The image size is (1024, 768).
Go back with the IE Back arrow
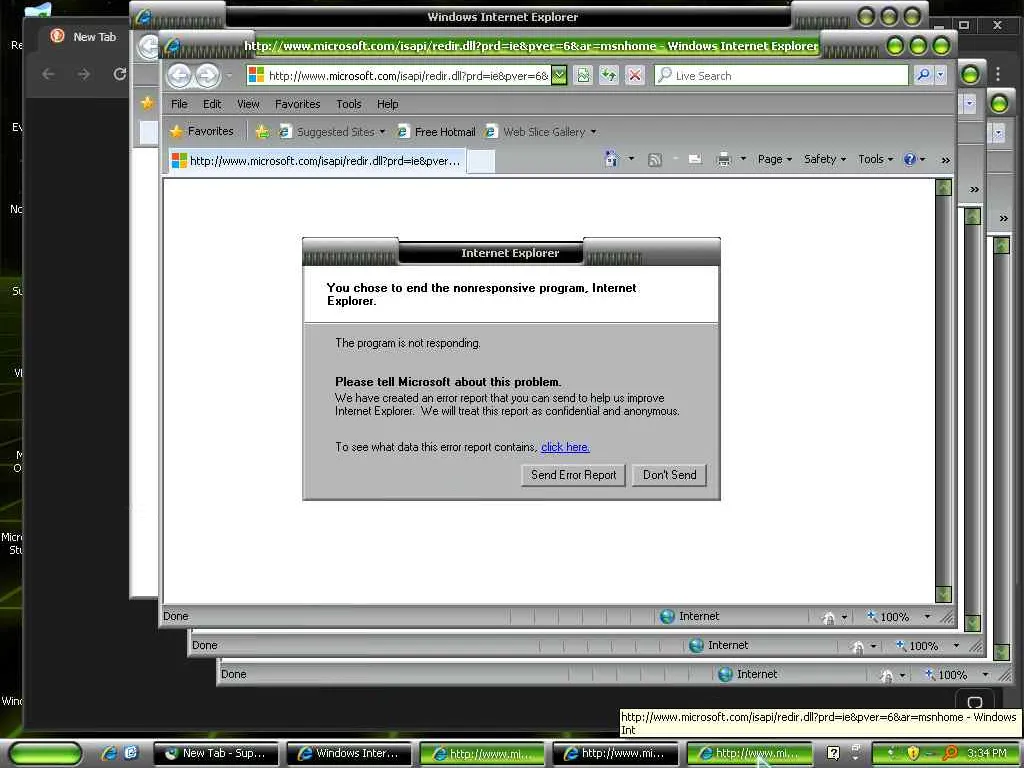(x=179, y=76)
